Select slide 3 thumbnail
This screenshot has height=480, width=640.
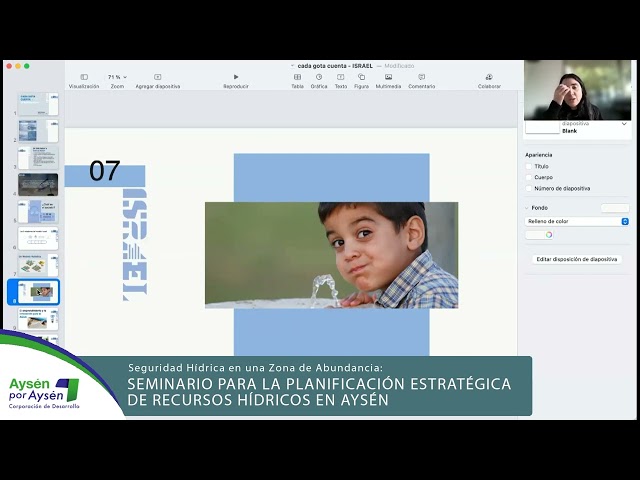pyautogui.click(x=38, y=158)
